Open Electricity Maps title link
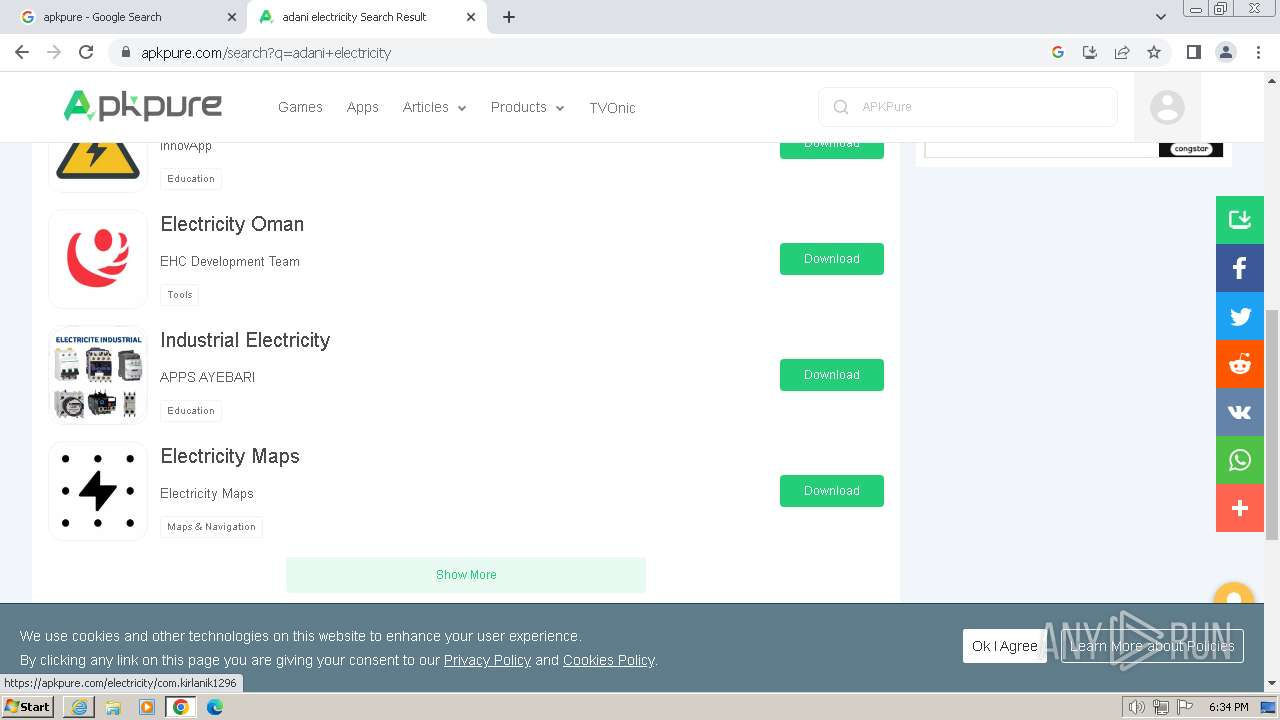1280x720 pixels. (x=230, y=456)
